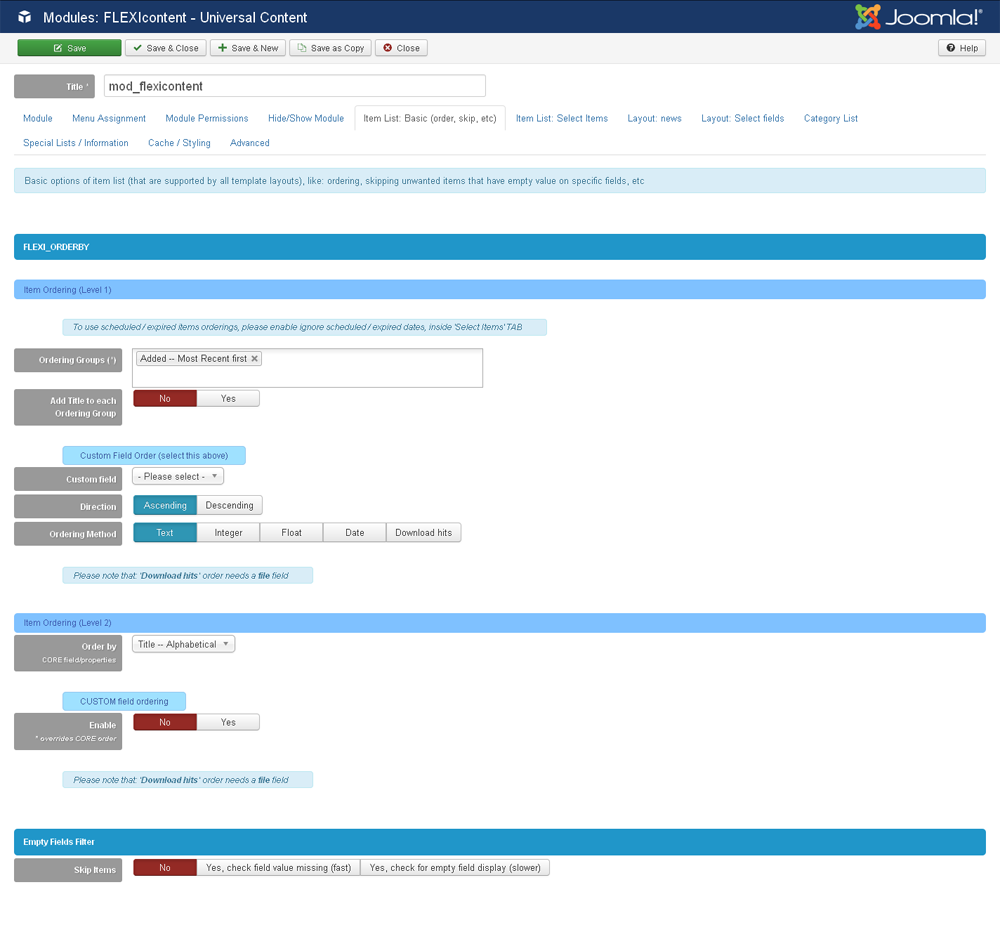Choose Text ordering method
The width and height of the screenshot is (1000, 932).
coord(165,533)
